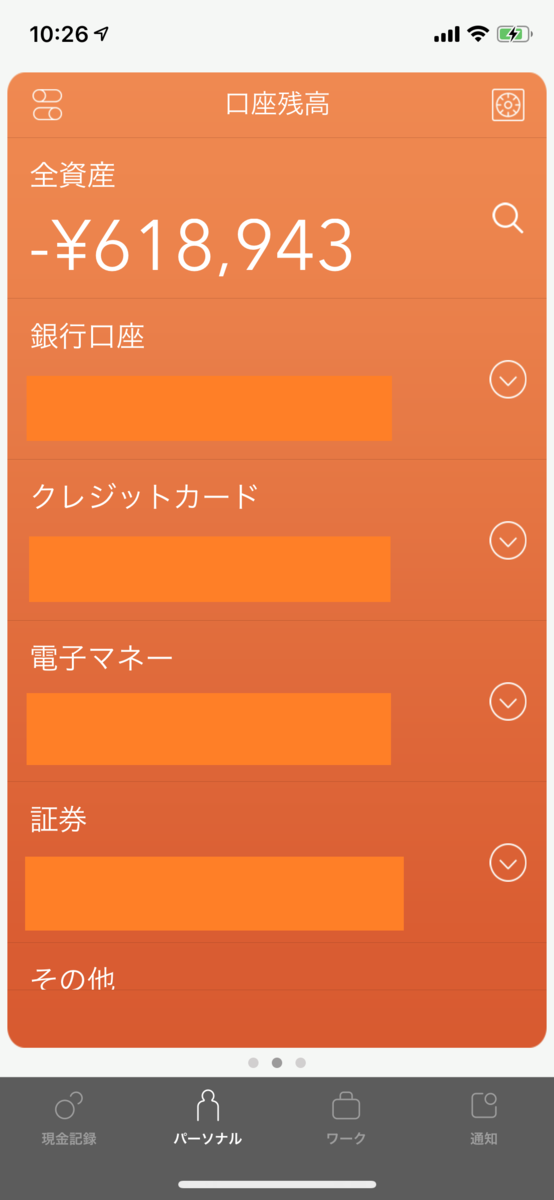Tap the first page indicator dot

[253, 1062]
